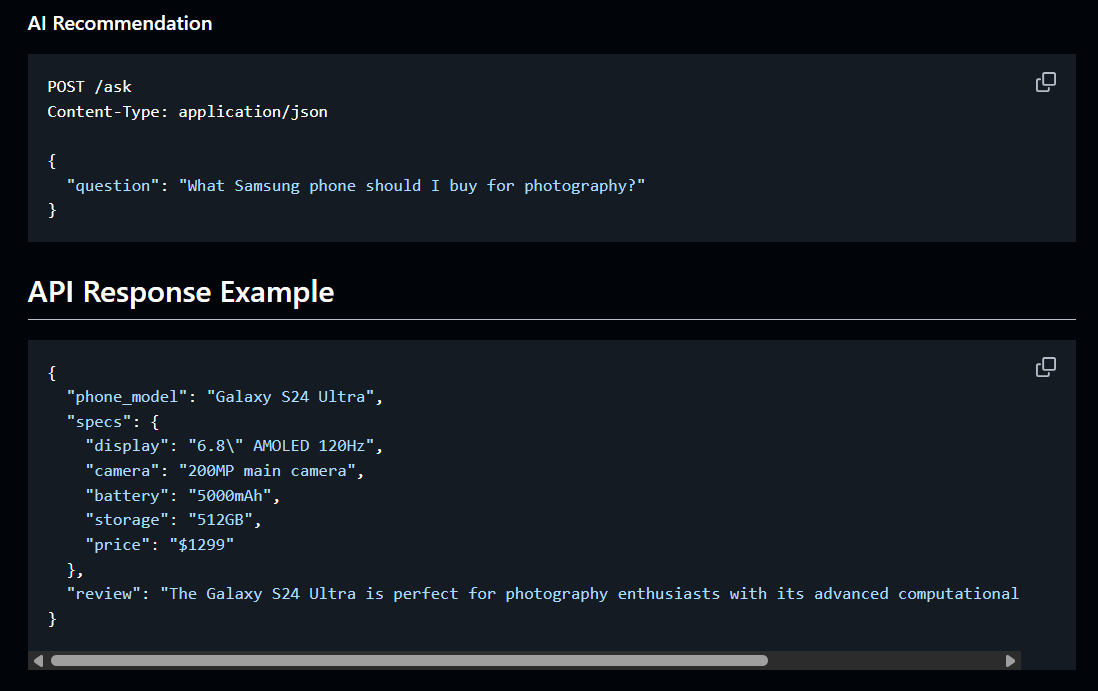Image resolution: width=1098 pixels, height=691 pixels.
Task: Click the "phone_model" Galaxy S24 Ultra line
Action: coord(225,397)
